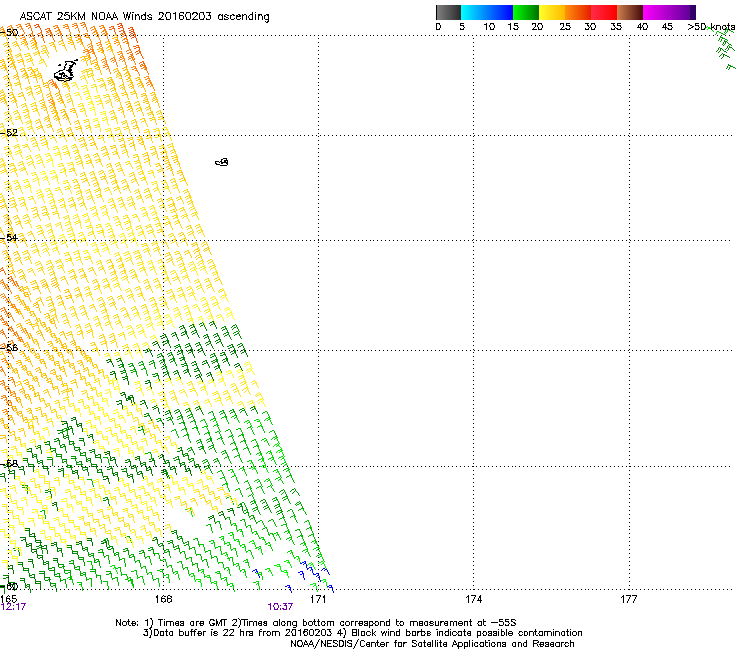Viewport: 740px width, 650px height.
Task: Click the longitude label 174
Action: tap(473, 599)
